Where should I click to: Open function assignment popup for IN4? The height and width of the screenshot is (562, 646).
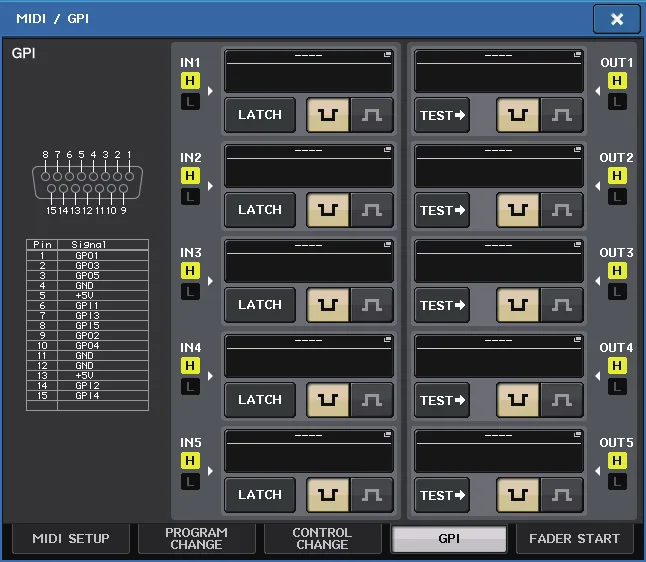(309, 356)
